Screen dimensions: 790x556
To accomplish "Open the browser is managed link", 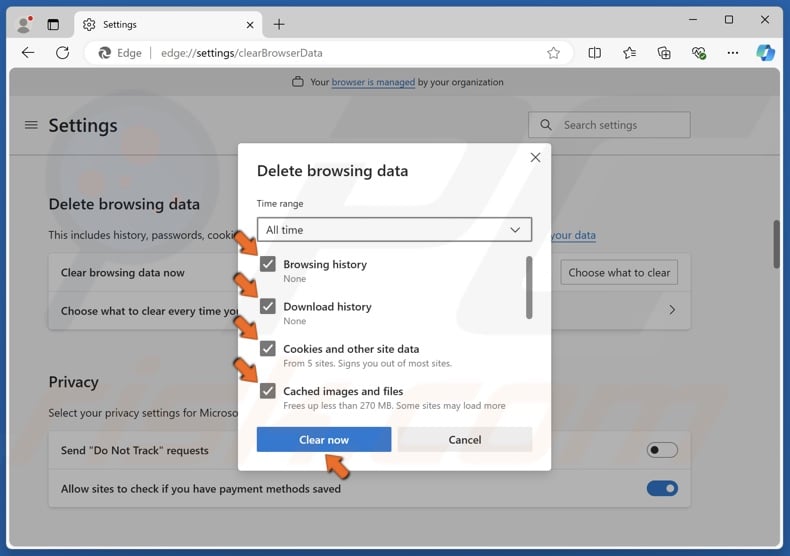I will pyautogui.click(x=373, y=82).
